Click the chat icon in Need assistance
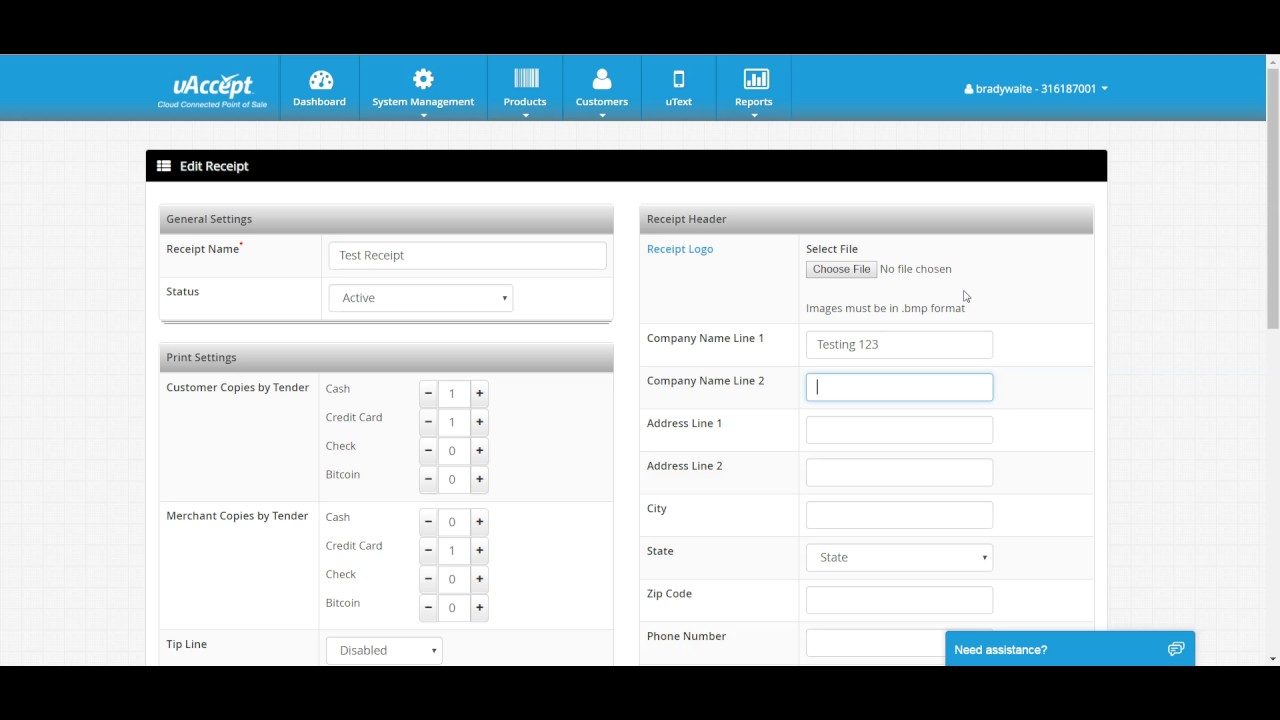Viewport: 1280px width, 720px height. click(1176, 649)
